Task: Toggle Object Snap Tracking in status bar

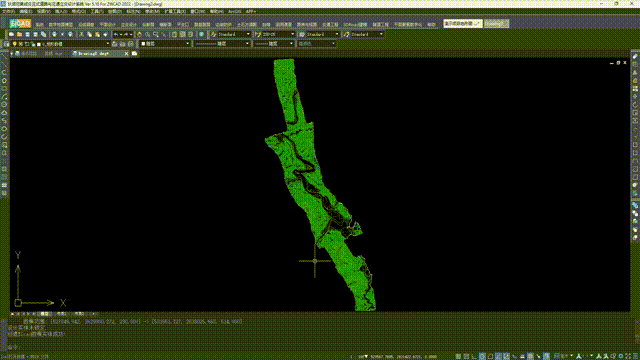Action: [x=498, y=356]
